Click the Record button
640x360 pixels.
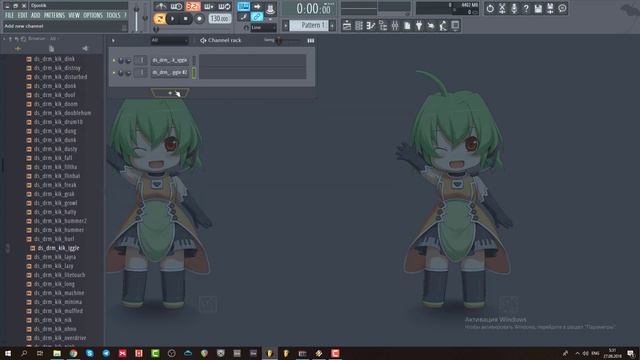pos(199,19)
